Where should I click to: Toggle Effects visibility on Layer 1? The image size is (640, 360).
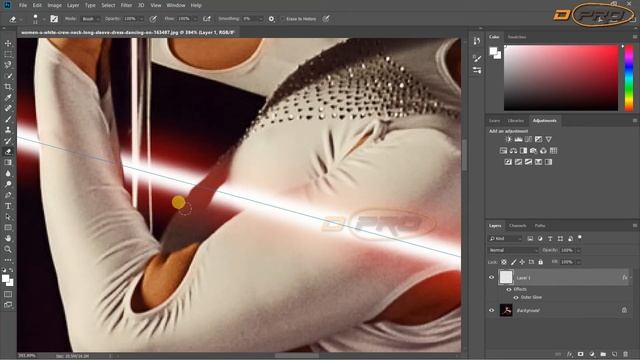(509, 289)
